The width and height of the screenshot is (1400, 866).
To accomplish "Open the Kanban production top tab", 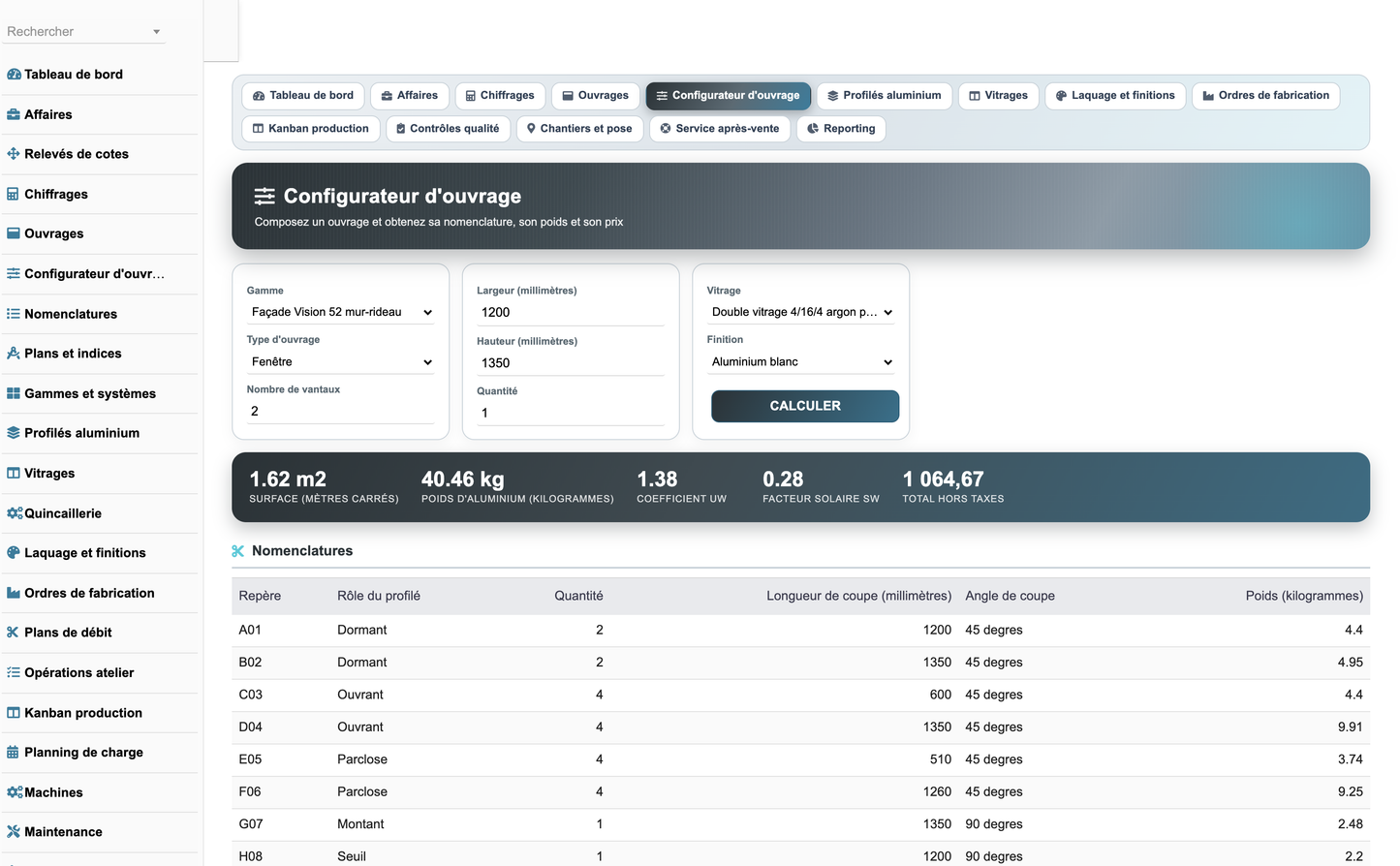I will tap(311, 129).
